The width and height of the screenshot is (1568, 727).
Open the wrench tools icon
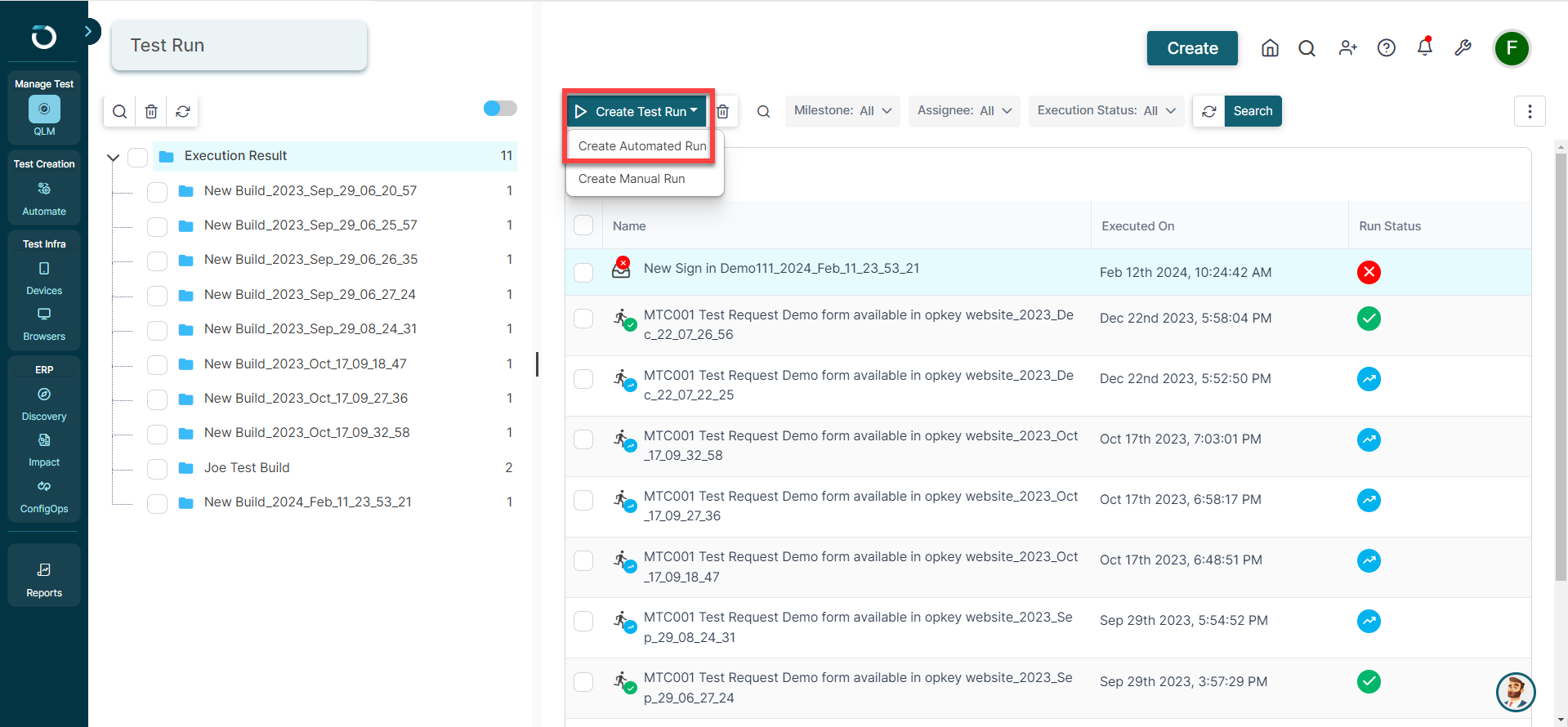pyautogui.click(x=1463, y=48)
